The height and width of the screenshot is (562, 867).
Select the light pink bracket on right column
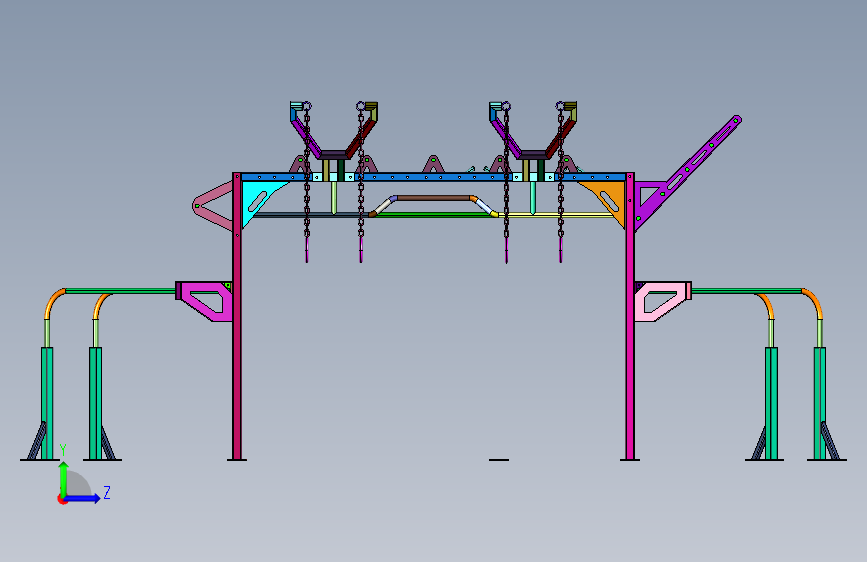point(662,301)
